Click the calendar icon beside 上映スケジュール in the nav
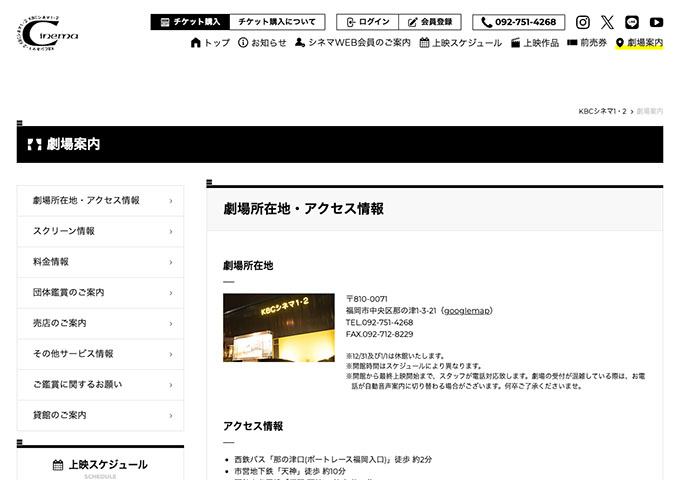 [424, 42]
